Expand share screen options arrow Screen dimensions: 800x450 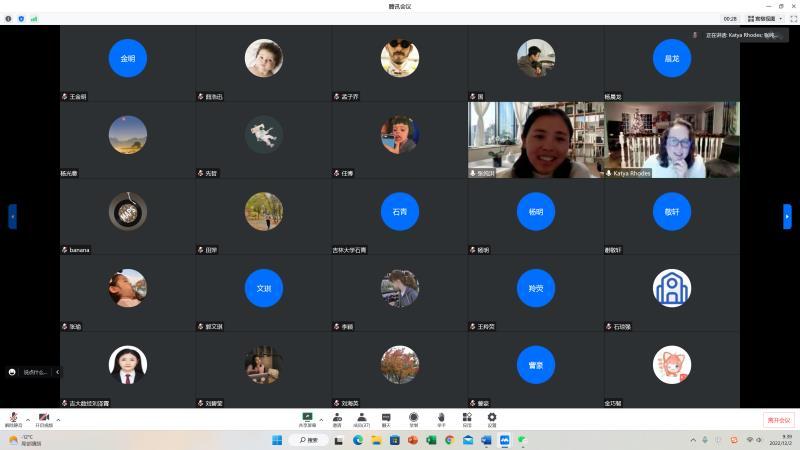[x=321, y=419]
